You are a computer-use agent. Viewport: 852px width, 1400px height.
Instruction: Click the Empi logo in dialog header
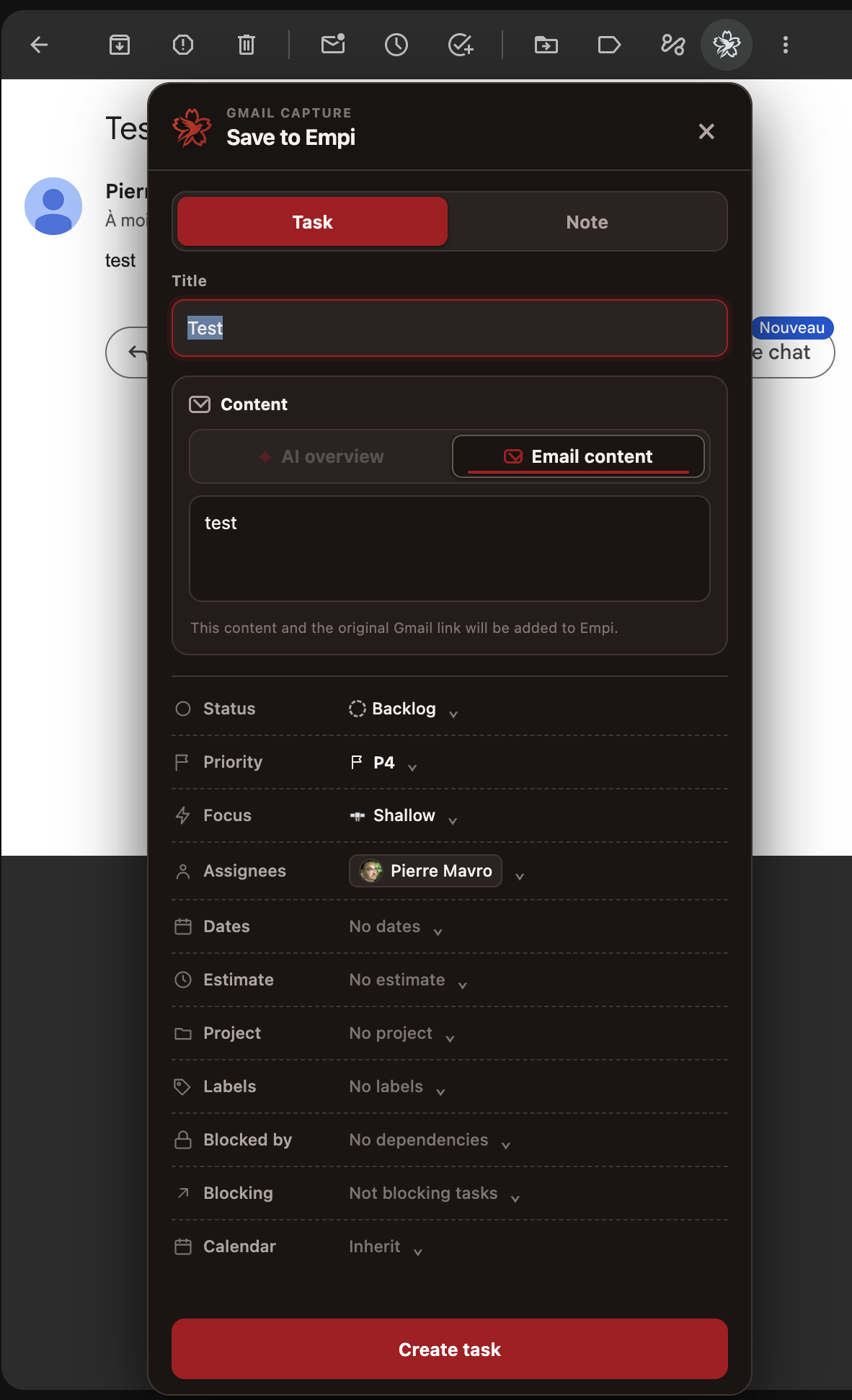tap(192, 128)
